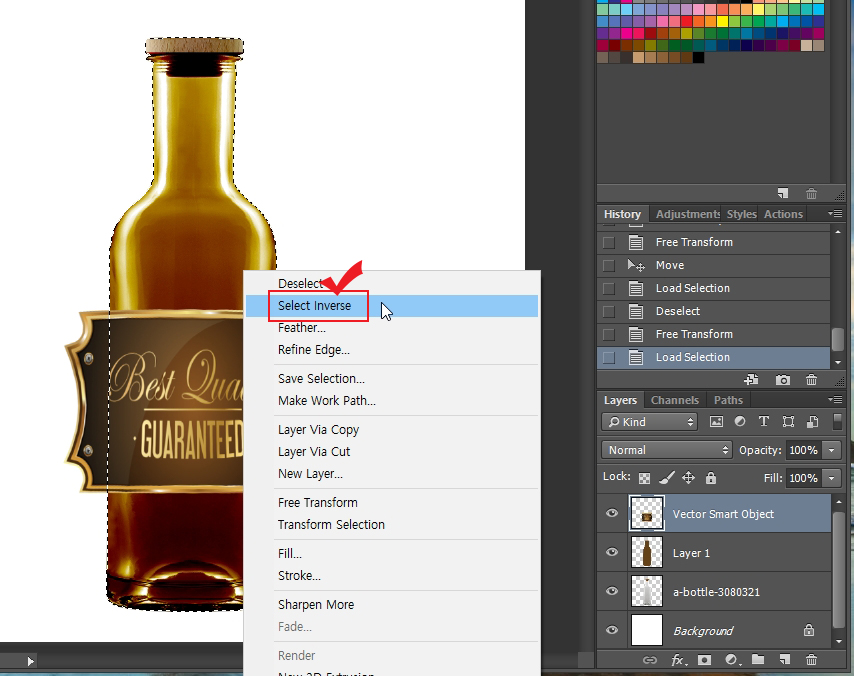Click status bar arrow play icon

(30, 661)
